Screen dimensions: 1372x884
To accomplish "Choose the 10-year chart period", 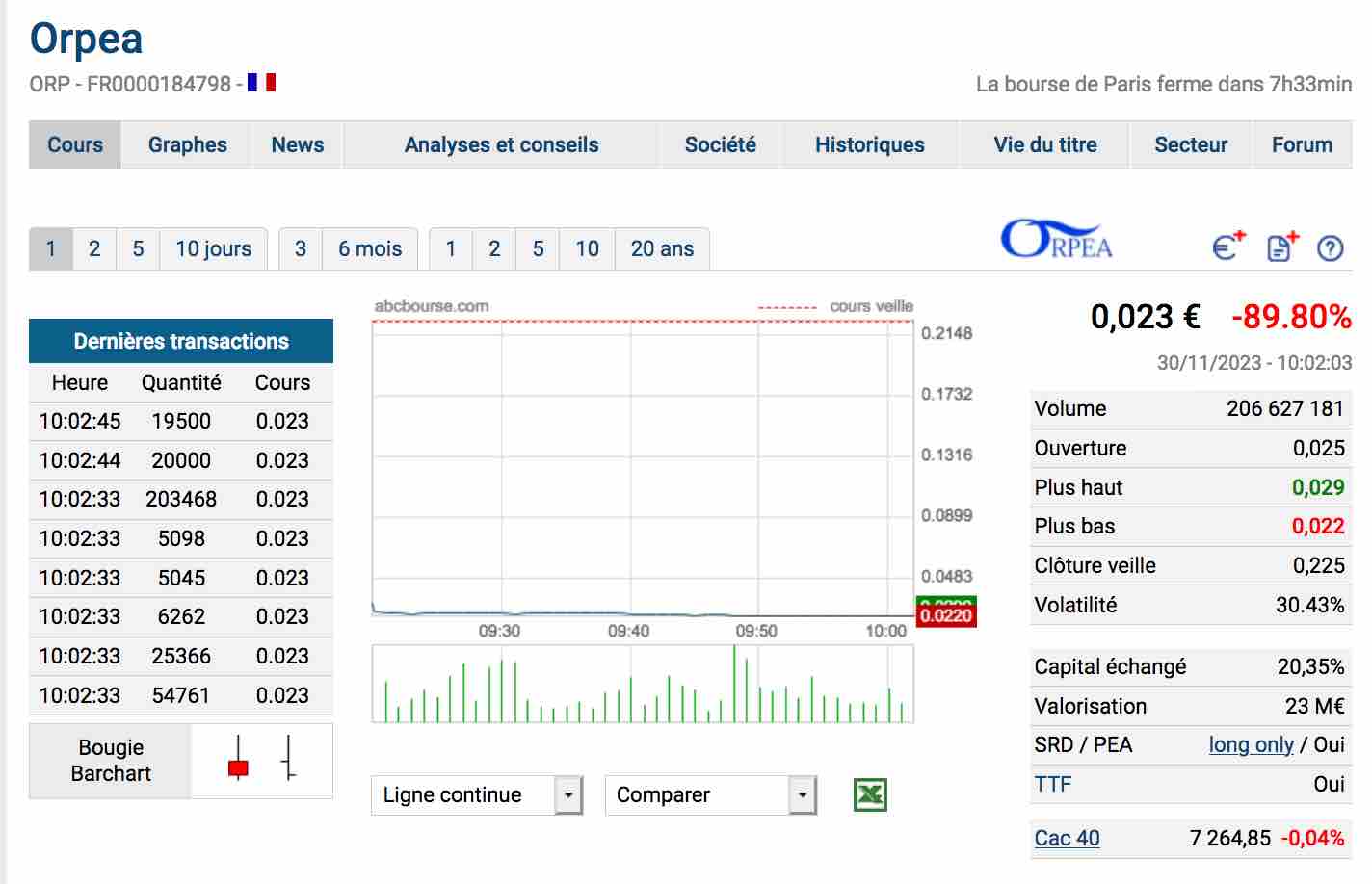I will (588, 248).
